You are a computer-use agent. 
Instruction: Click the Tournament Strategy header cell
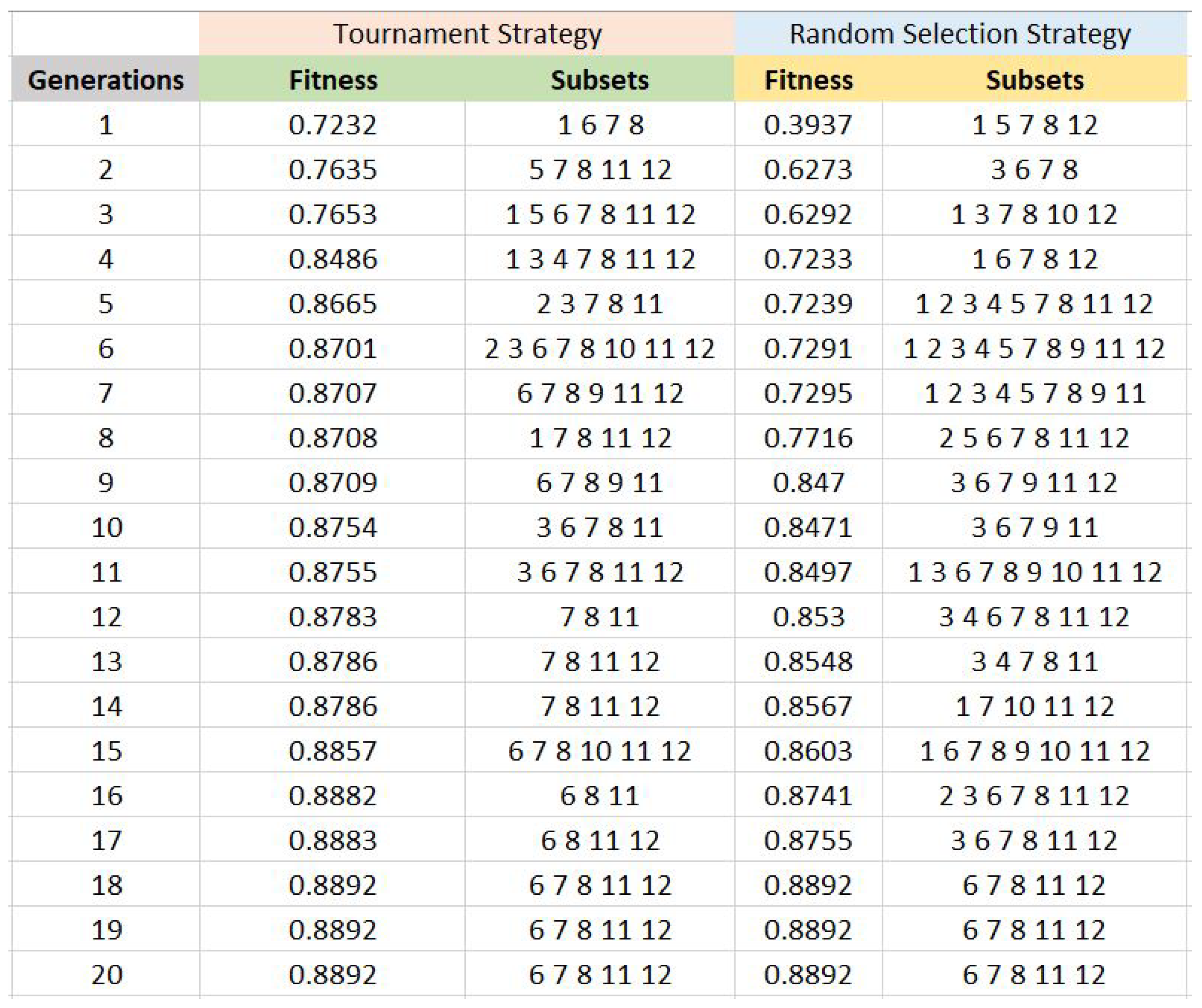[x=467, y=34]
